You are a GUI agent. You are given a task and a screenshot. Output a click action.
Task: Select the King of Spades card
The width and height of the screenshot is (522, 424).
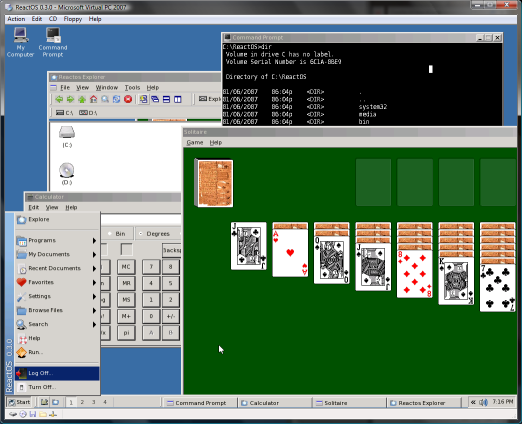coord(456,281)
